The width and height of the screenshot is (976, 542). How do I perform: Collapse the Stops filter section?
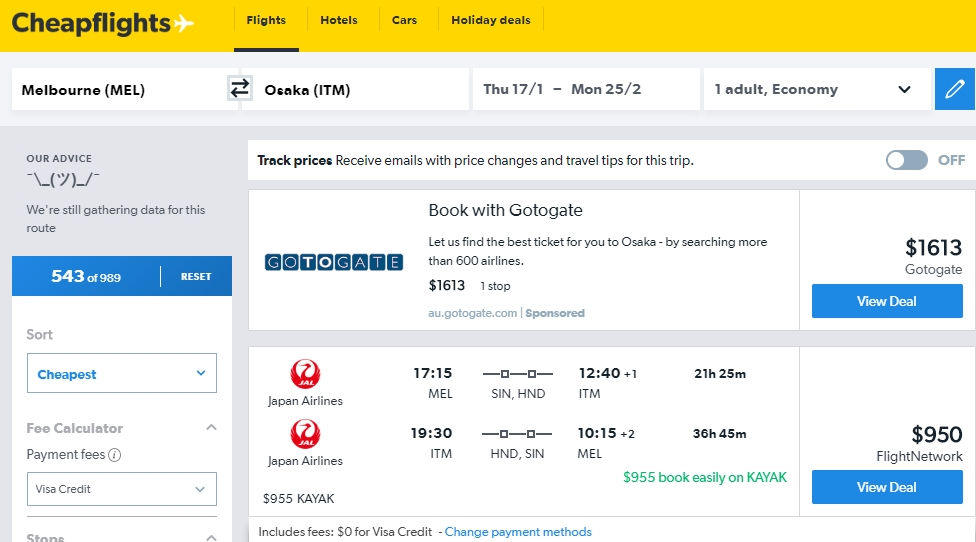[x=212, y=537]
